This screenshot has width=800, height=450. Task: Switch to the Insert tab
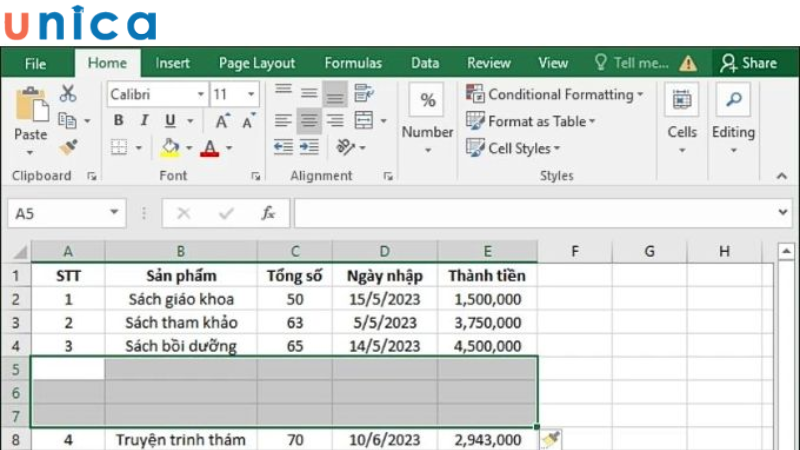pyautogui.click(x=172, y=63)
